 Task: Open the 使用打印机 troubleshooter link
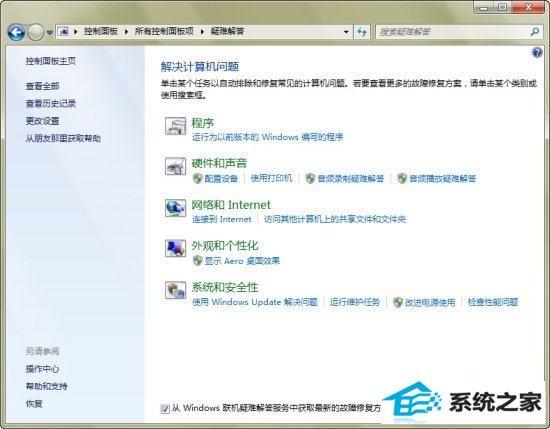271,178
